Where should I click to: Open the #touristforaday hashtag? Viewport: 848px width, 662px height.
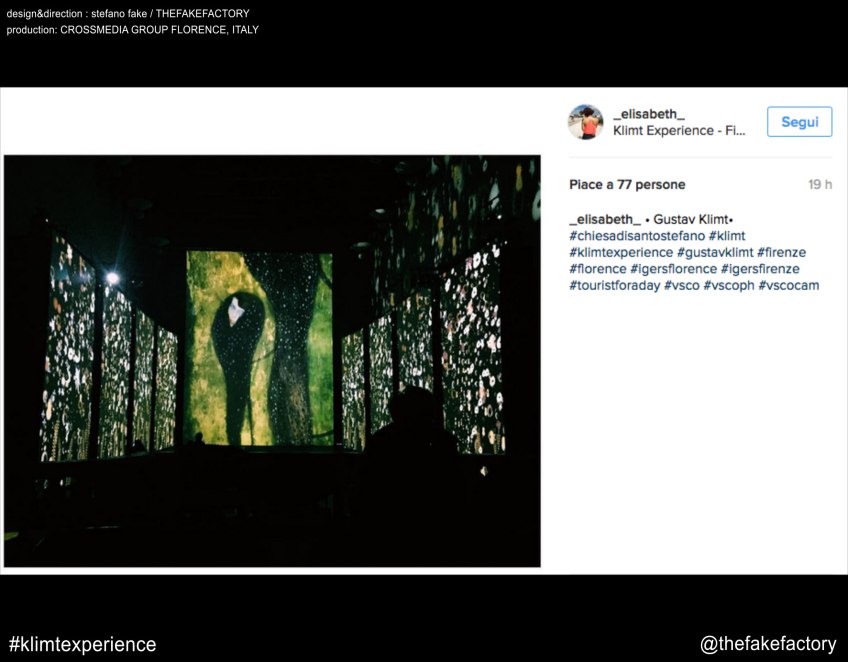tap(614, 285)
